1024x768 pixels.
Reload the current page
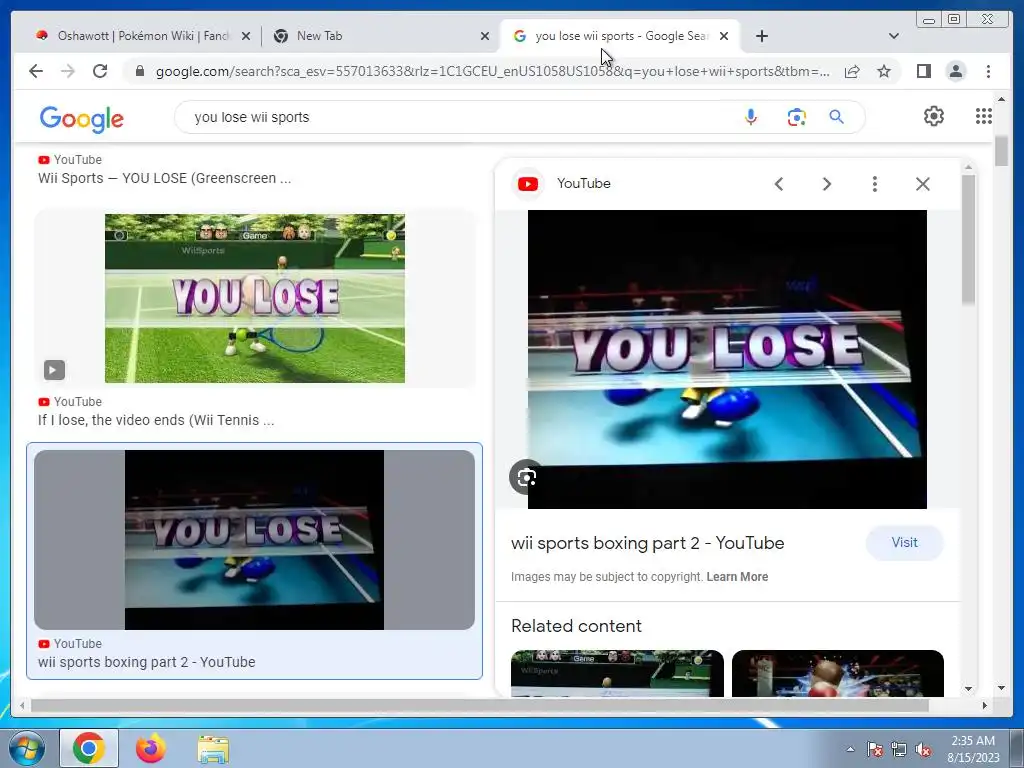click(x=100, y=71)
